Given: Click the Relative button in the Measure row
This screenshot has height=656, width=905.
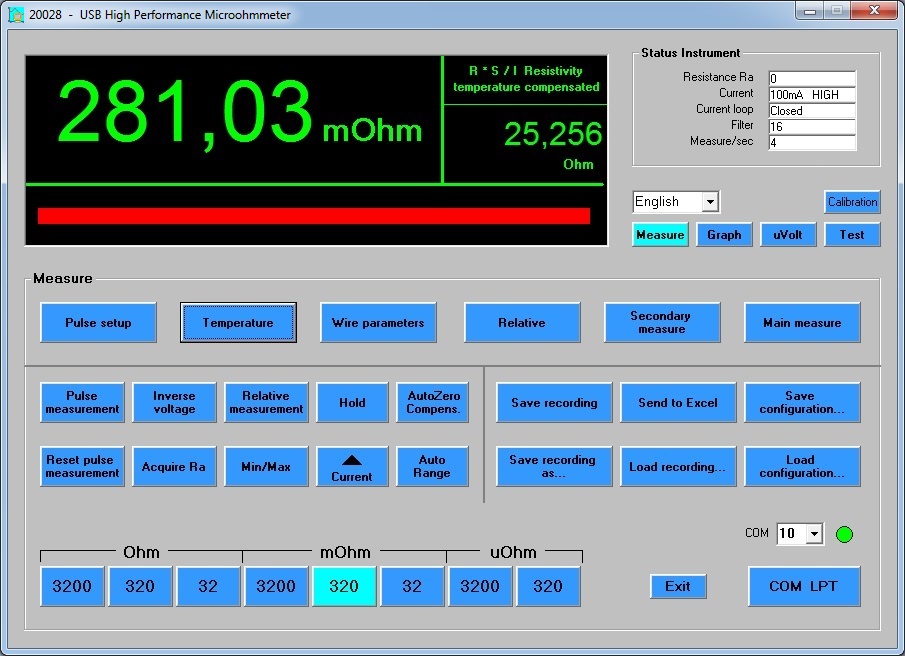Looking at the screenshot, I should (x=522, y=323).
